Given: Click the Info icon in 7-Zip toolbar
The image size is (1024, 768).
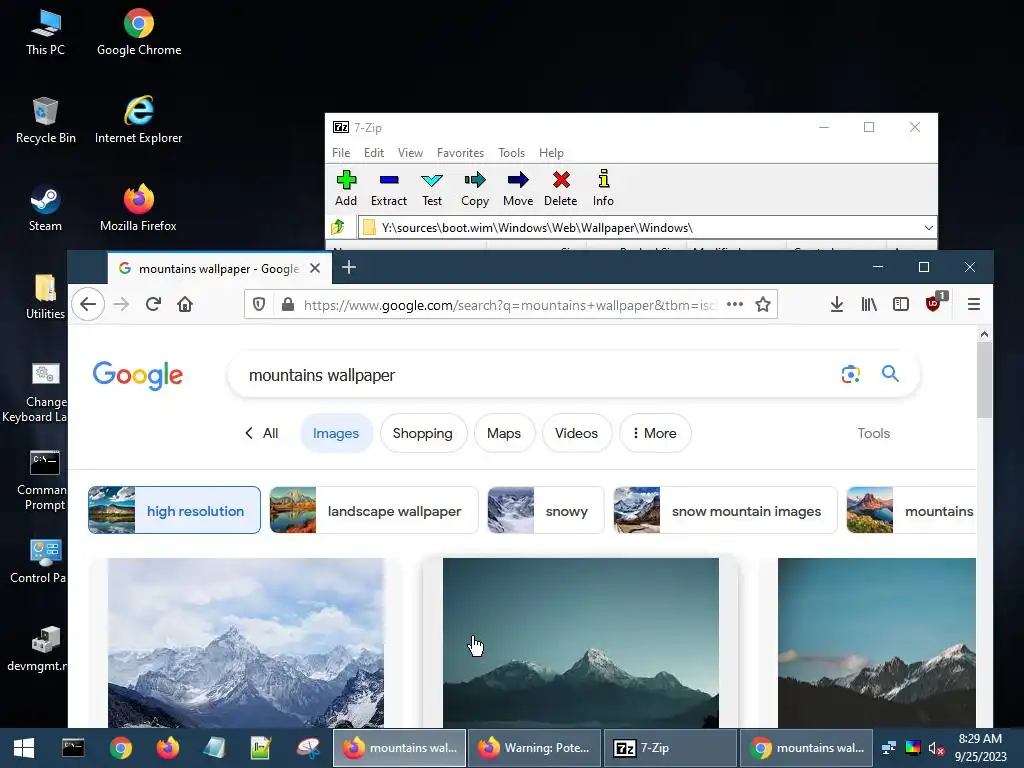Looking at the screenshot, I should [x=603, y=188].
